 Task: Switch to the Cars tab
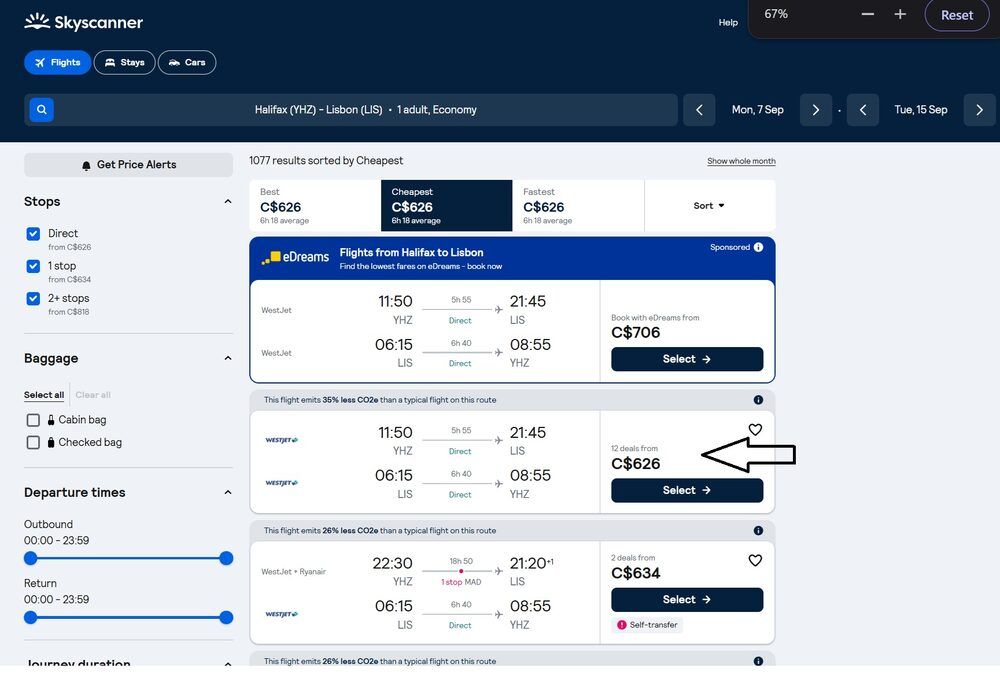(187, 63)
